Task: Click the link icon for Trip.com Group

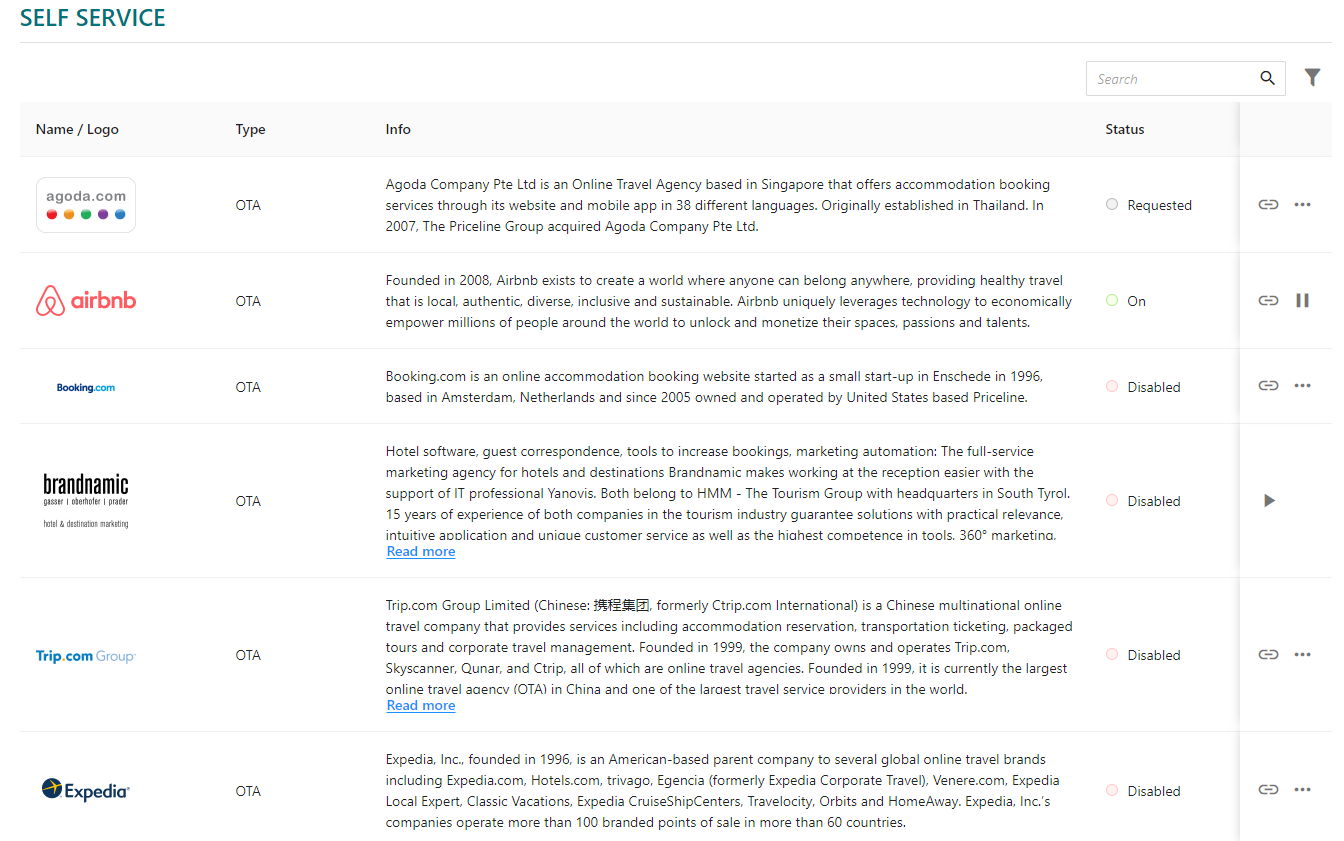Action: tap(1268, 655)
